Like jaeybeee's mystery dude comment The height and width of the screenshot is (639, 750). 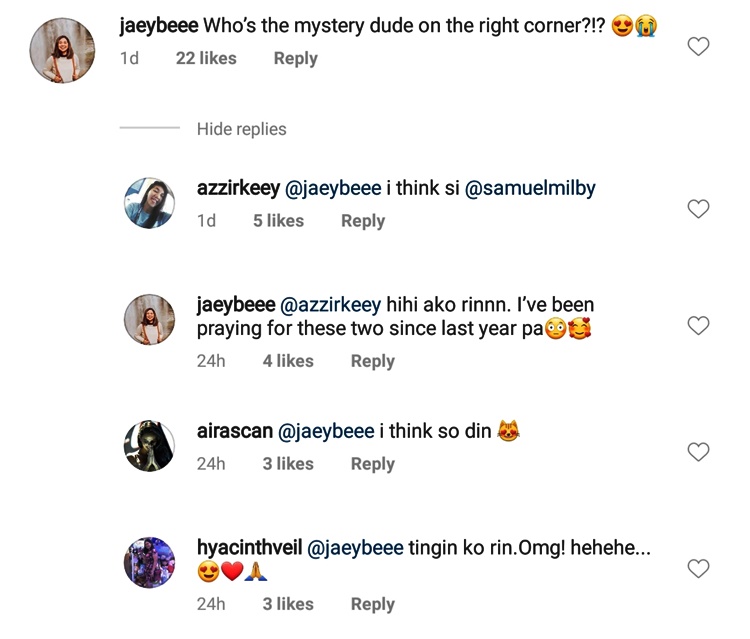click(699, 46)
